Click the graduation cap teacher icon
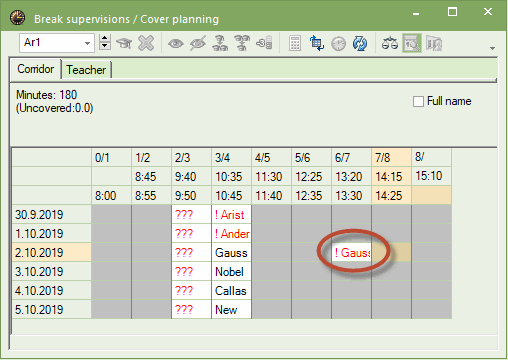 pos(124,43)
